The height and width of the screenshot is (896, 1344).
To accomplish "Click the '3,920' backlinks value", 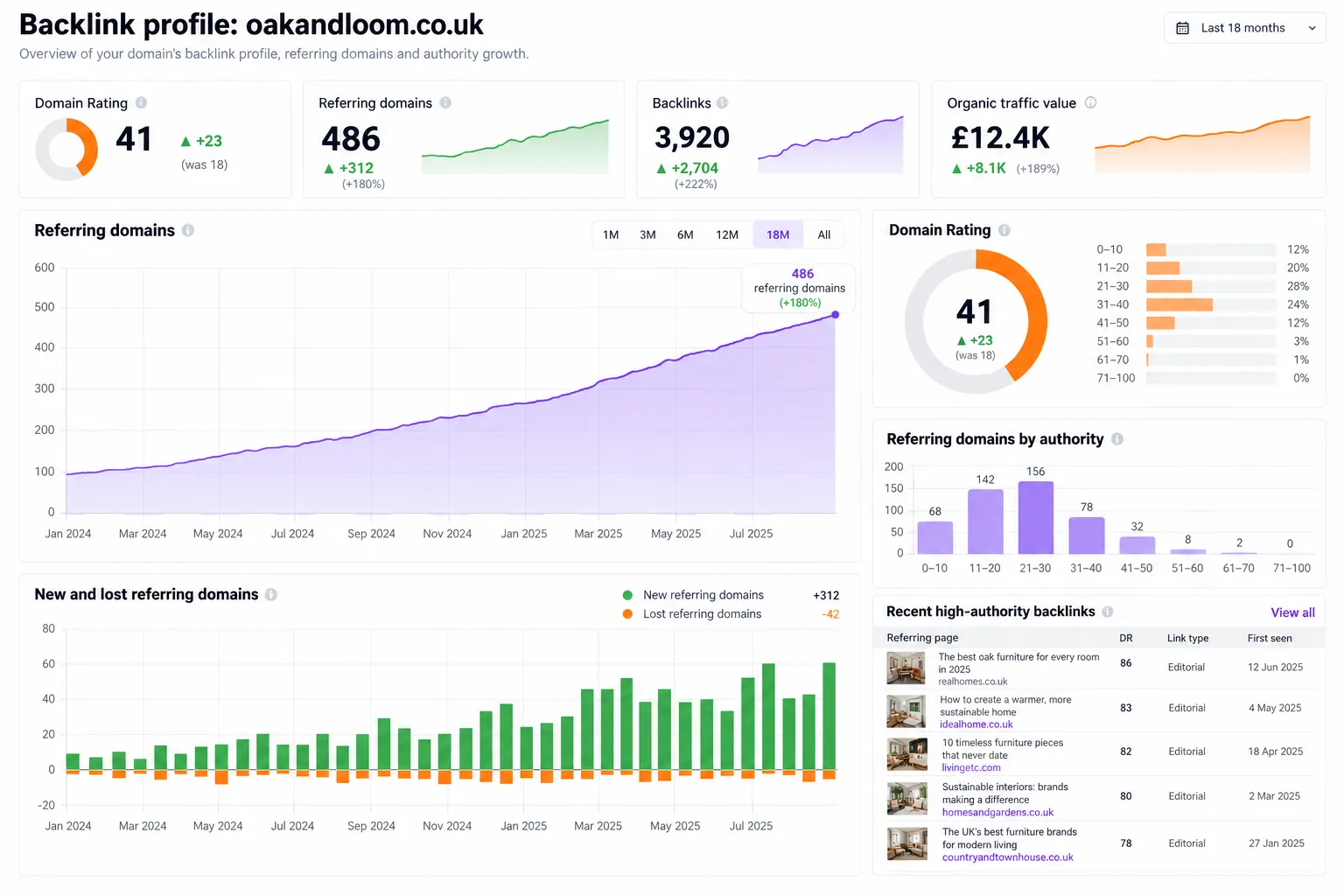I will (x=692, y=137).
